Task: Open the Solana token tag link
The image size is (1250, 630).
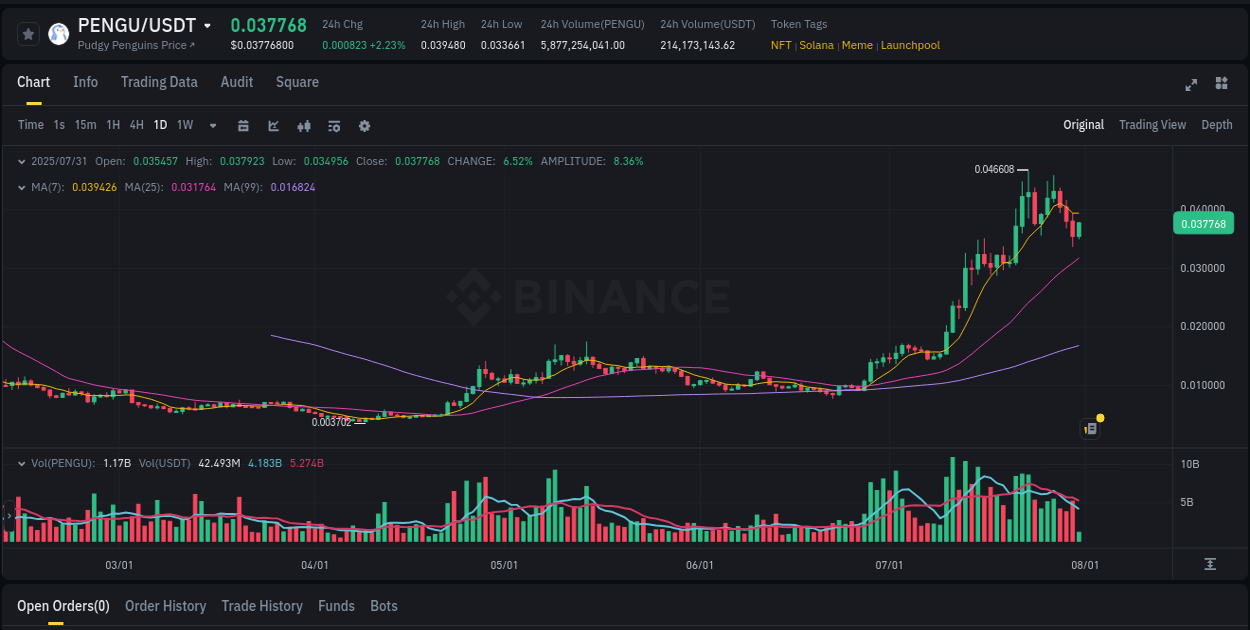Action: tap(816, 45)
